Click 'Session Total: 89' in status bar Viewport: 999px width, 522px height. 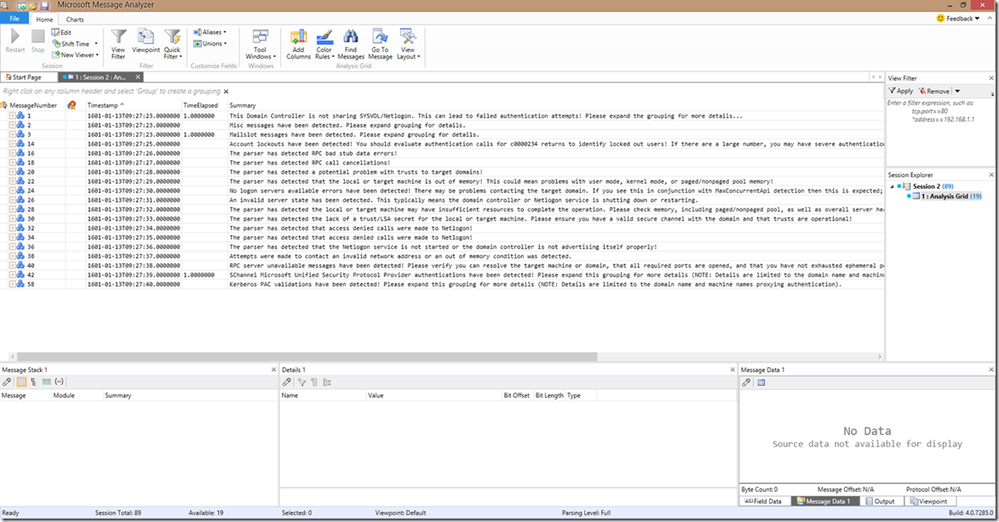pos(118,512)
